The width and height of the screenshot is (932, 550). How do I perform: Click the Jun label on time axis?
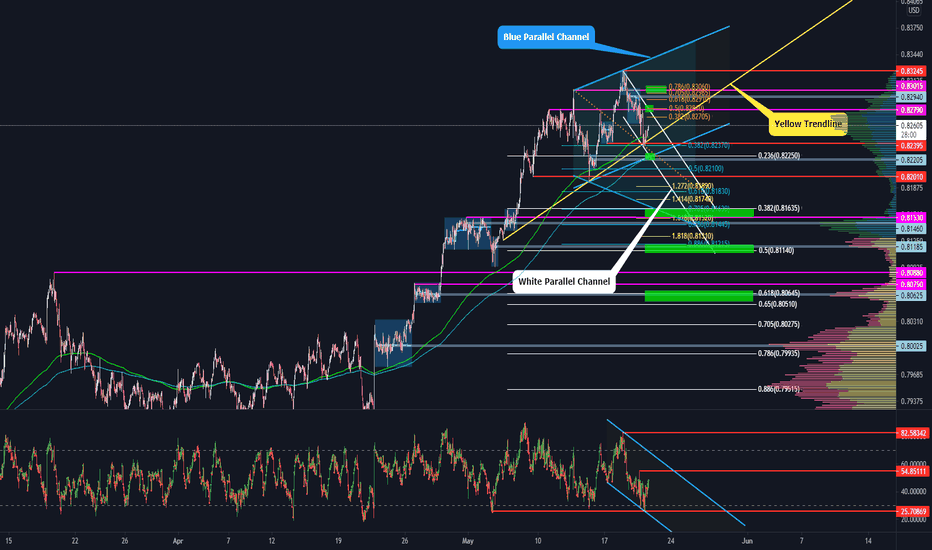[x=747, y=541]
